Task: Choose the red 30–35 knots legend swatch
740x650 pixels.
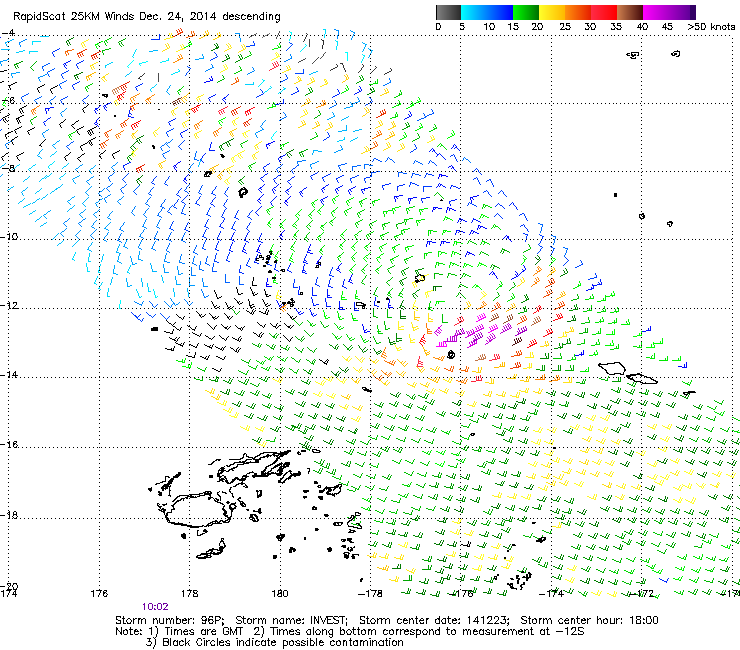Action: pyautogui.click(x=604, y=12)
